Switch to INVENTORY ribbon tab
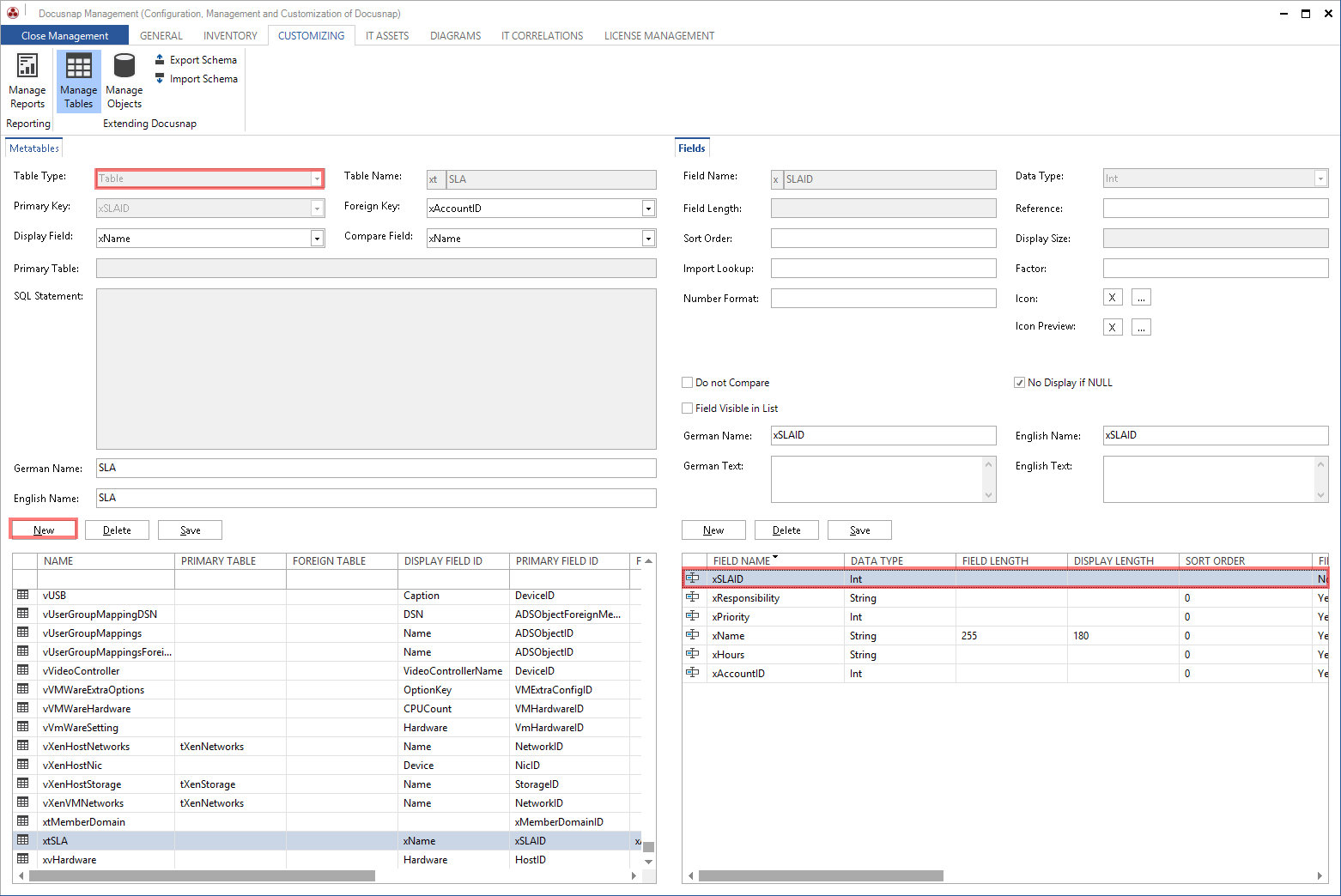 click(230, 36)
